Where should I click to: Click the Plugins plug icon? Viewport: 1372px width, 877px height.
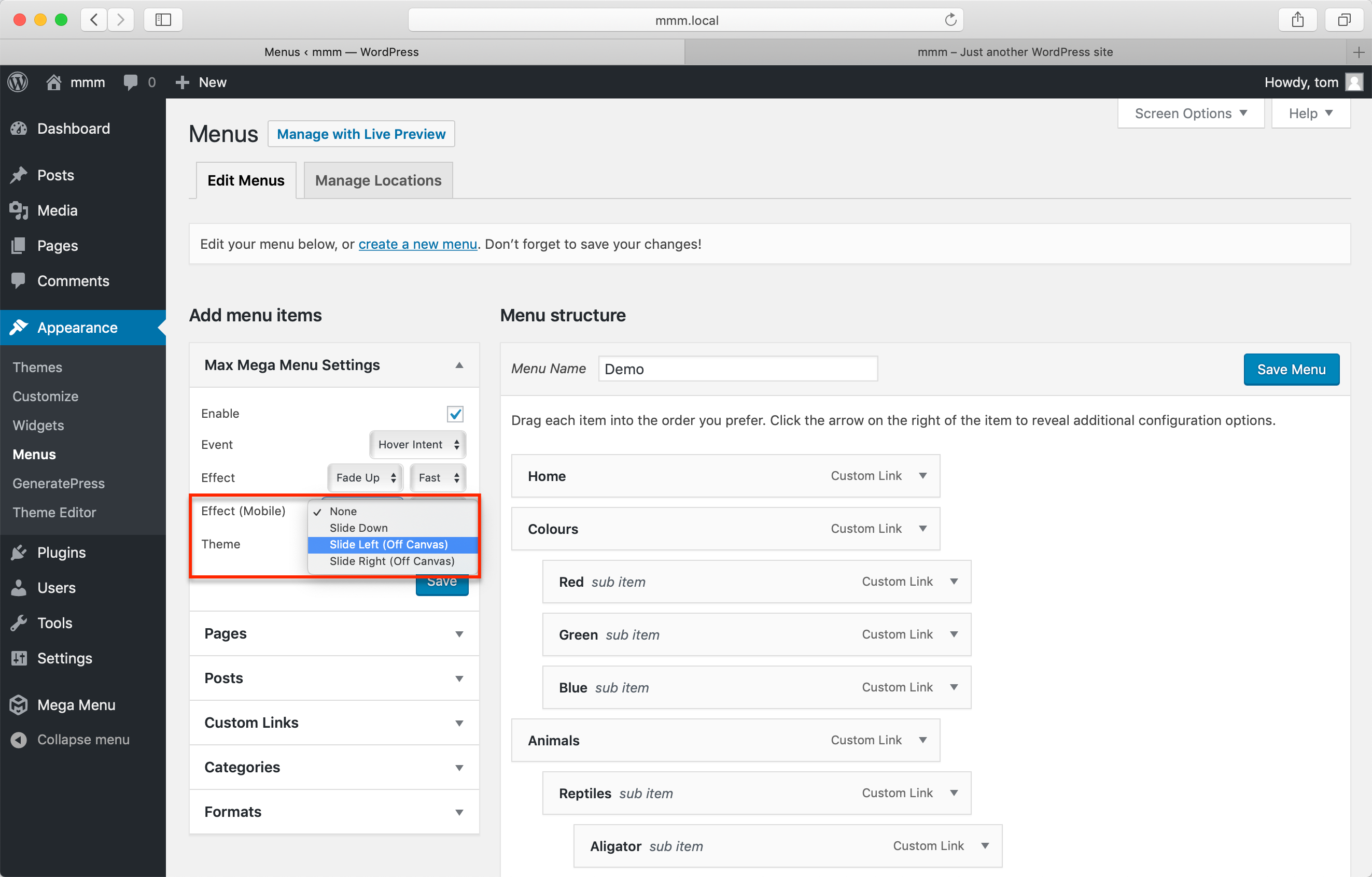tap(19, 553)
